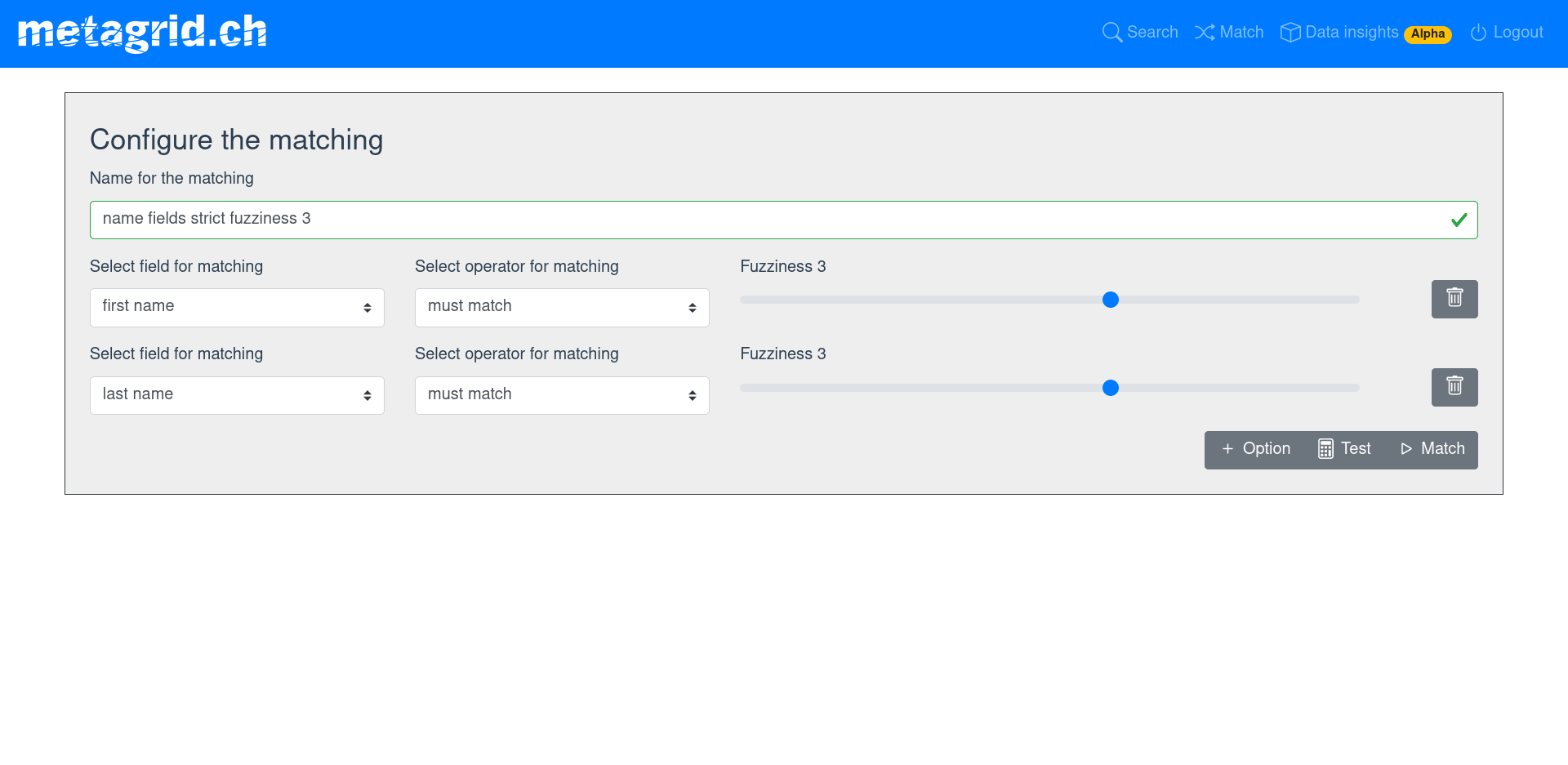Open the 'last name' field dropdown
Viewport: 1568px width, 765px height.
point(237,395)
